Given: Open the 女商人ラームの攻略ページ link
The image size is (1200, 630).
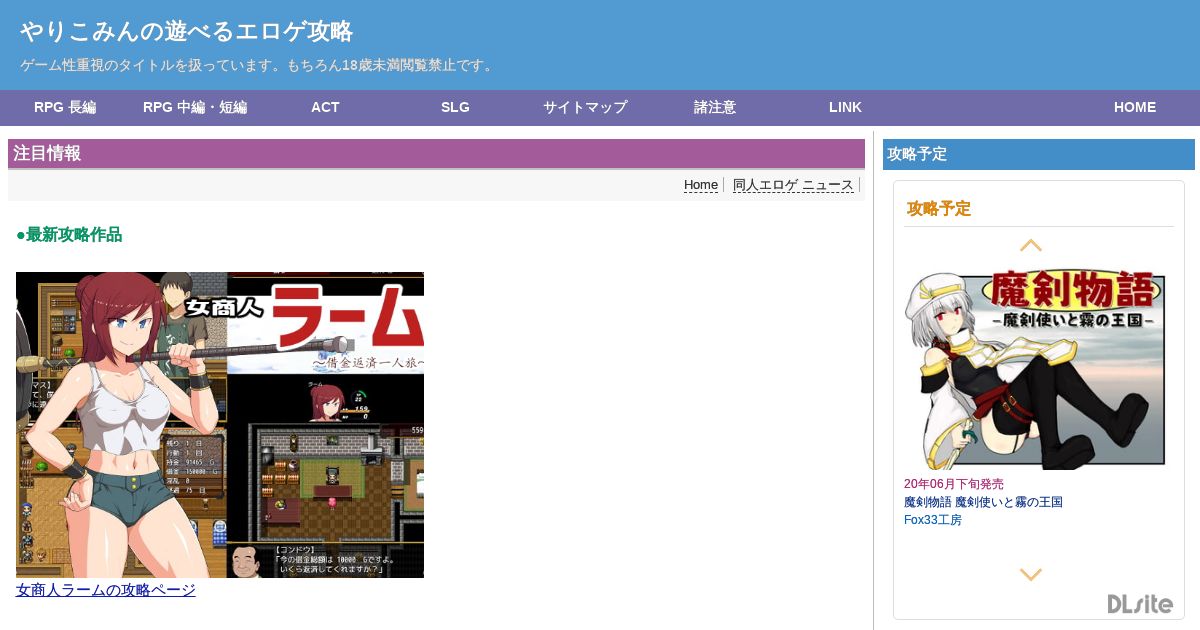Looking at the screenshot, I should (106, 590).
